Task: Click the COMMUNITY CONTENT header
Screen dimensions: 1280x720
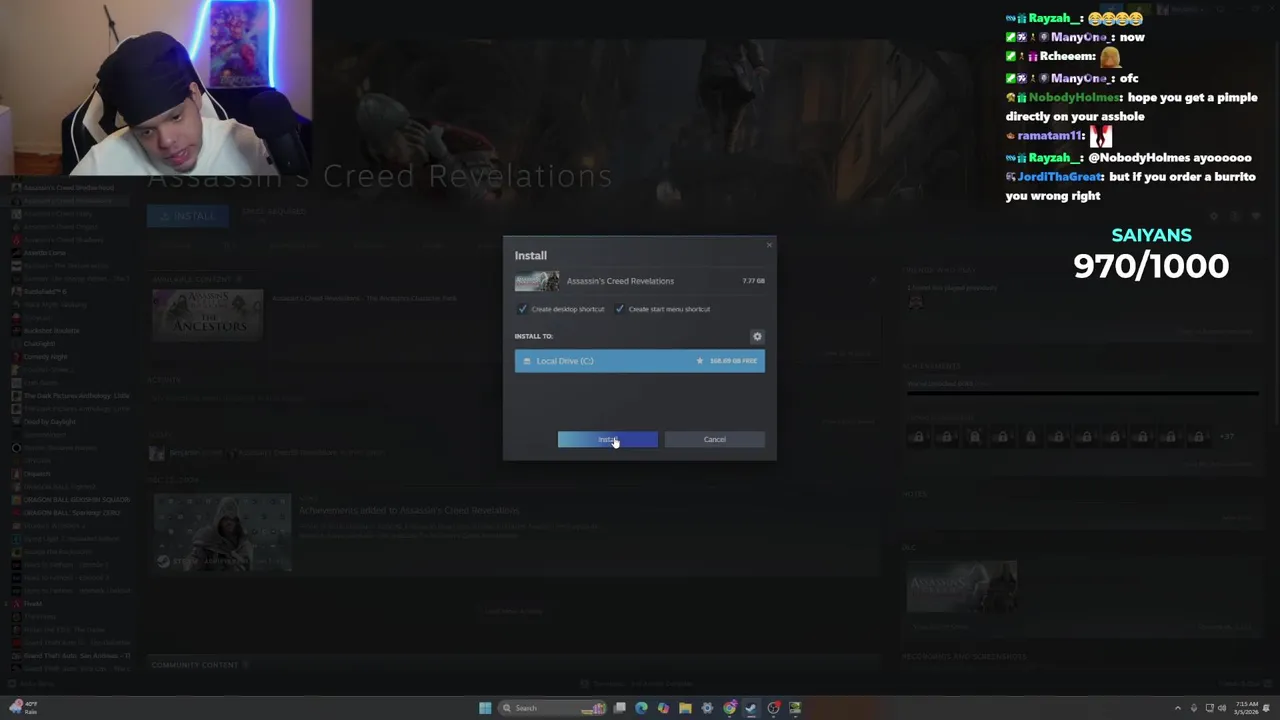Action: pyautogui.click(x=194, y=665)
